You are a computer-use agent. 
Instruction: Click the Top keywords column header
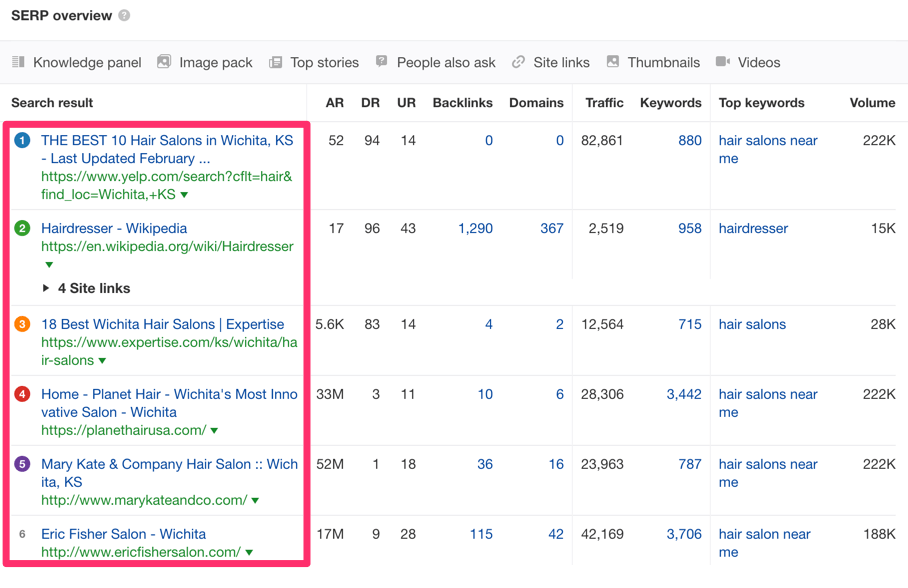coord(761,103)
